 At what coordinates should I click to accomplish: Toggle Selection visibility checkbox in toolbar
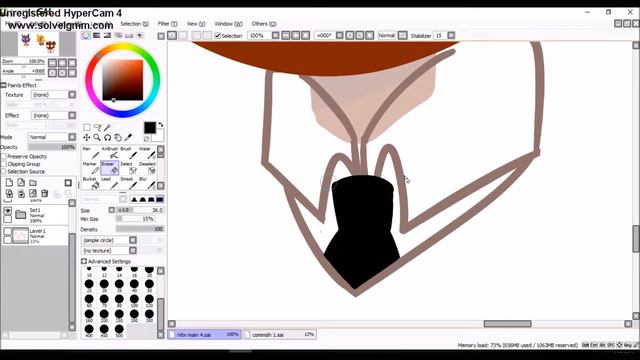[218, 36]
